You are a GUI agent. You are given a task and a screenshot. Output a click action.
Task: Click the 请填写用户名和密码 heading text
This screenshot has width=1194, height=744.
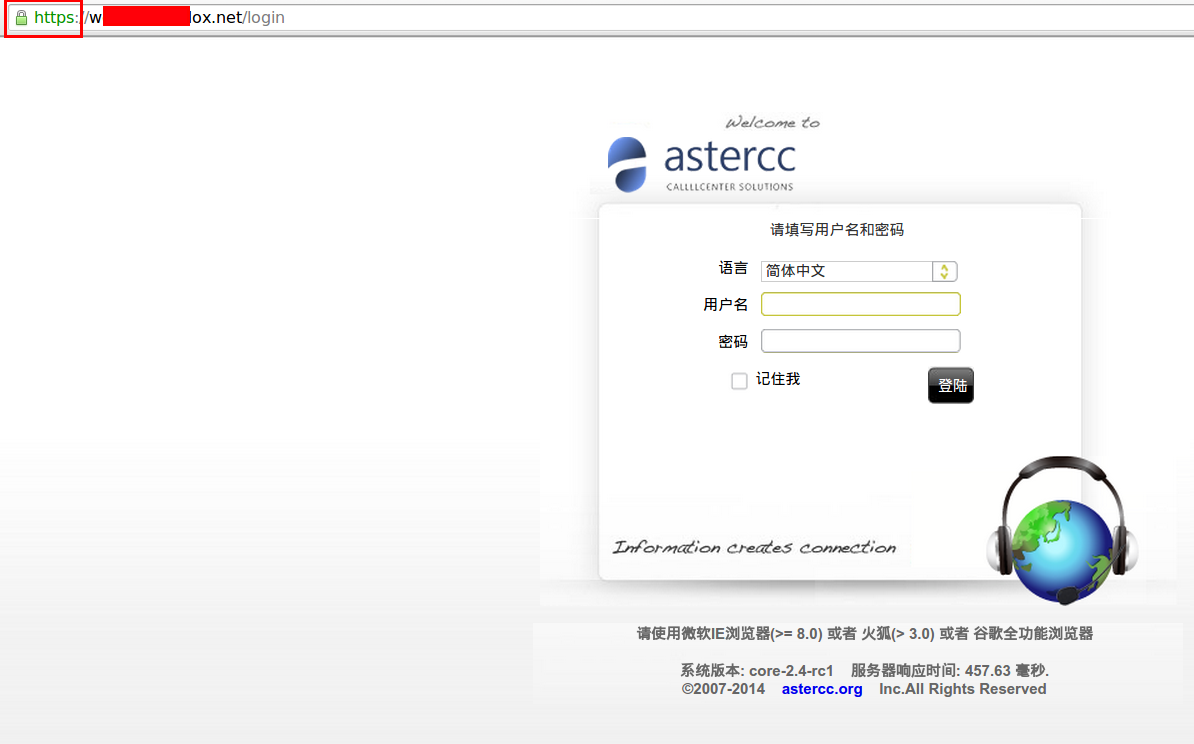(837, 230)
